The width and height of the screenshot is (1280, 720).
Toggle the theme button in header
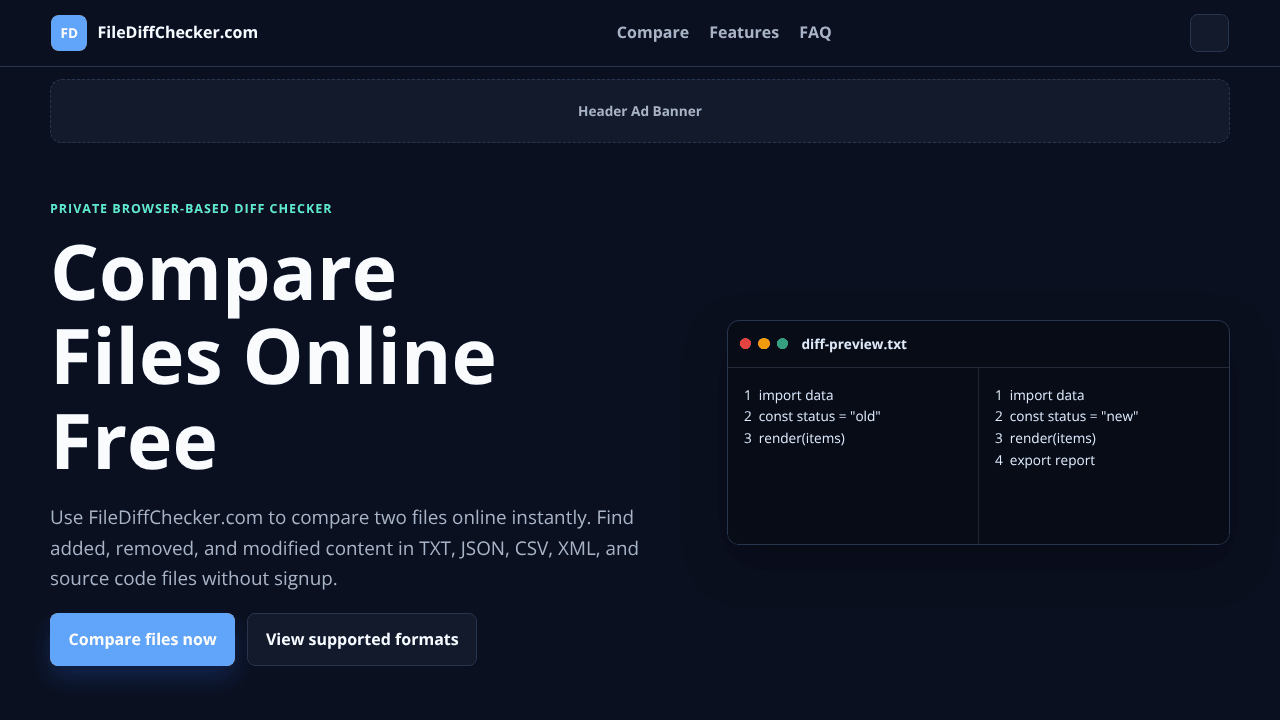[x=1209, y=33]
